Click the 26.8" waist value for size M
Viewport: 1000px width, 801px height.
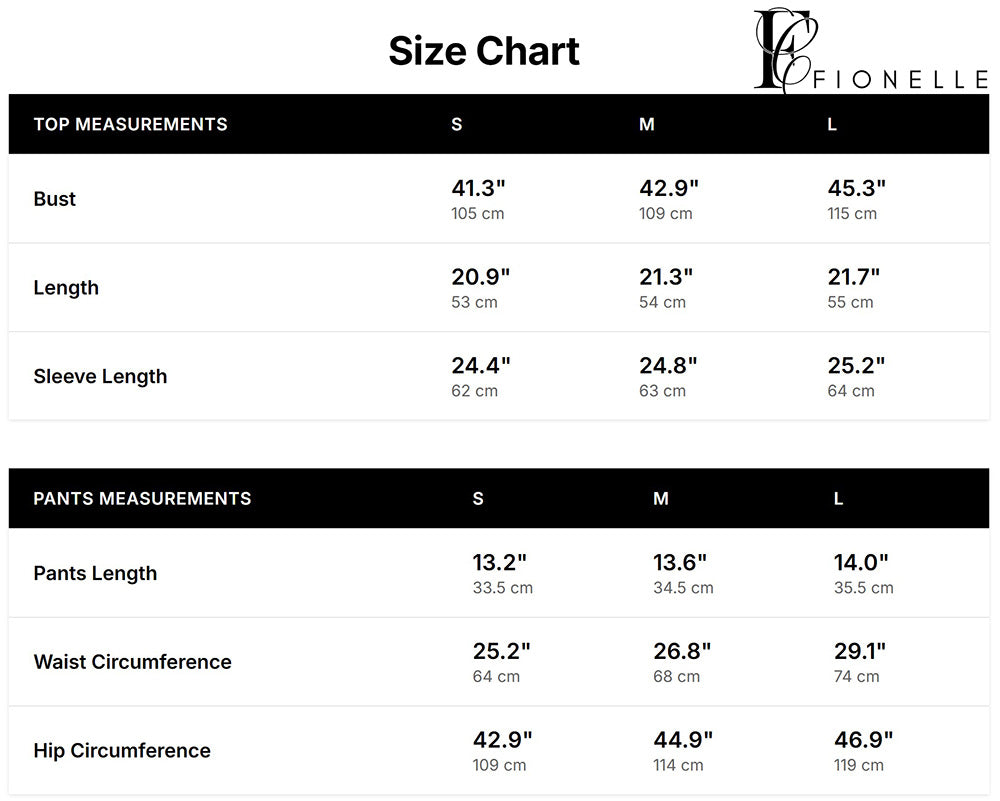click(x=682, y=652)
